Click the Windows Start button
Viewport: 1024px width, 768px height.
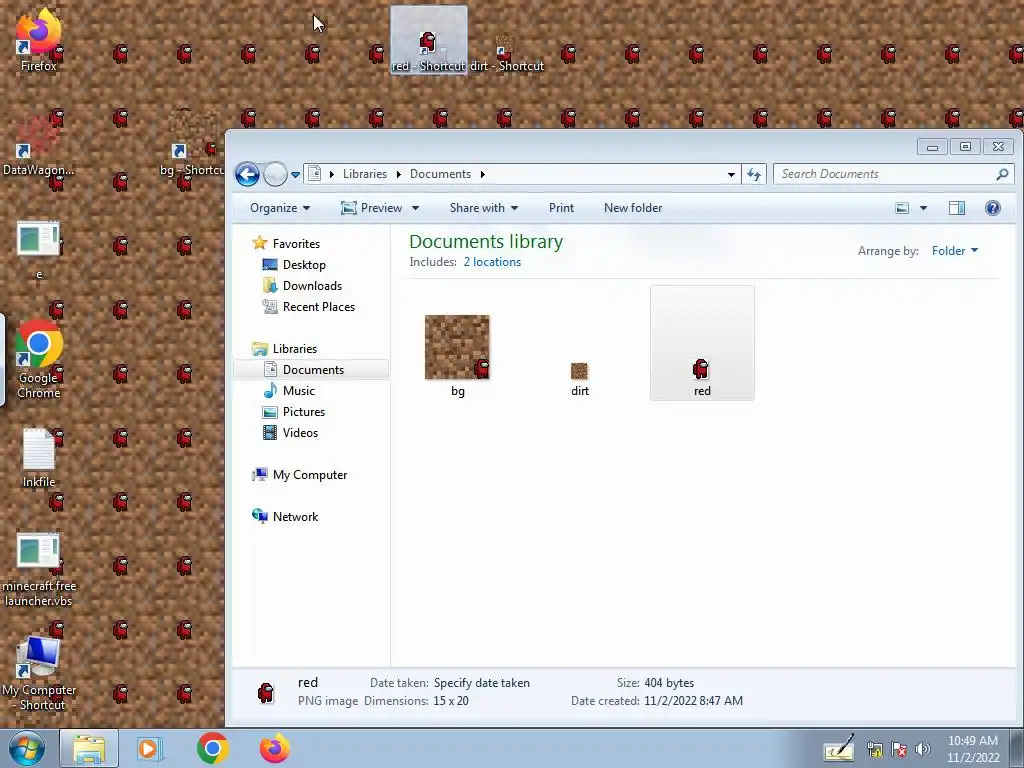27,749
